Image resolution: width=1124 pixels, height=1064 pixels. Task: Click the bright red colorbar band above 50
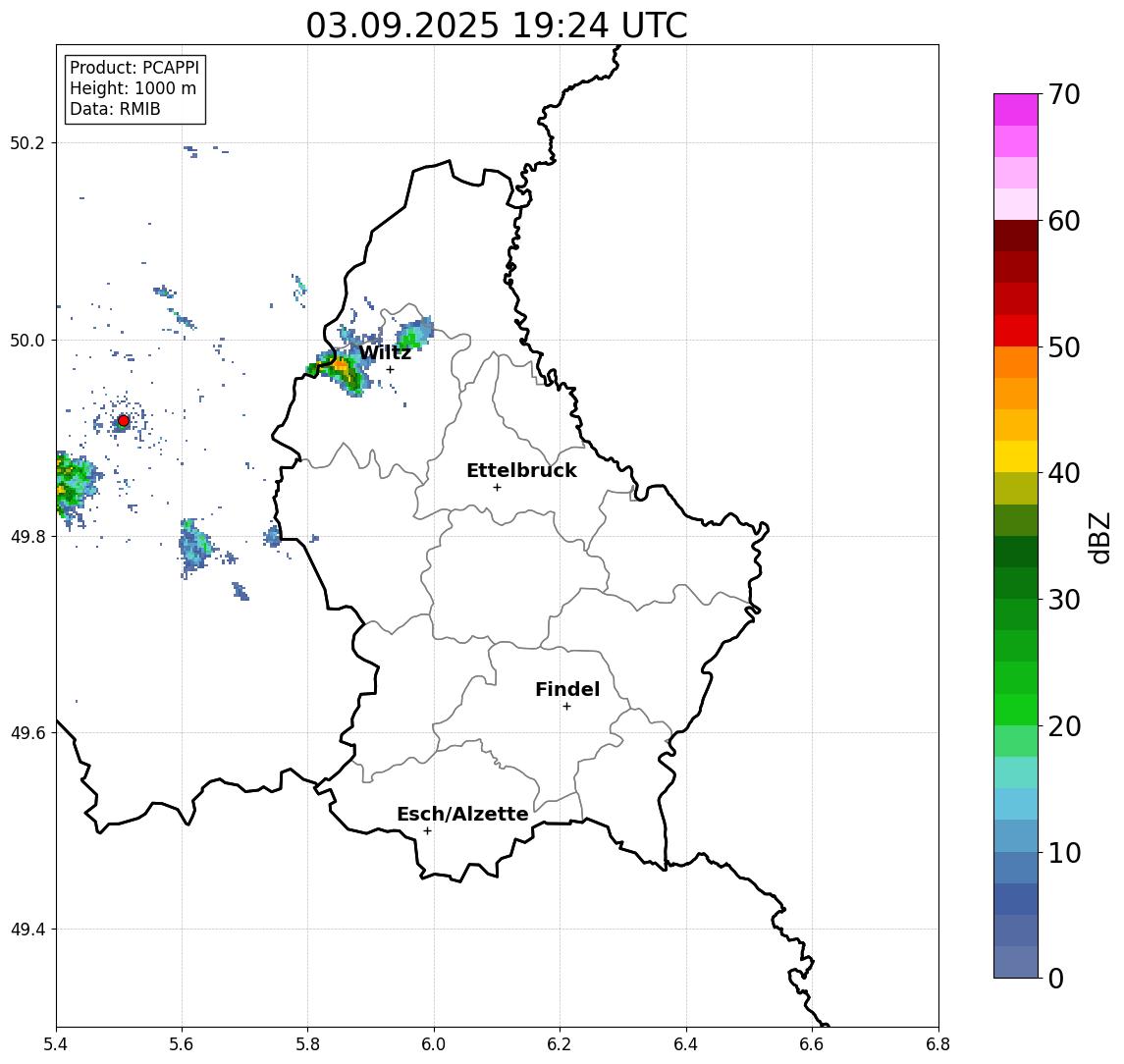[1016, 331]
